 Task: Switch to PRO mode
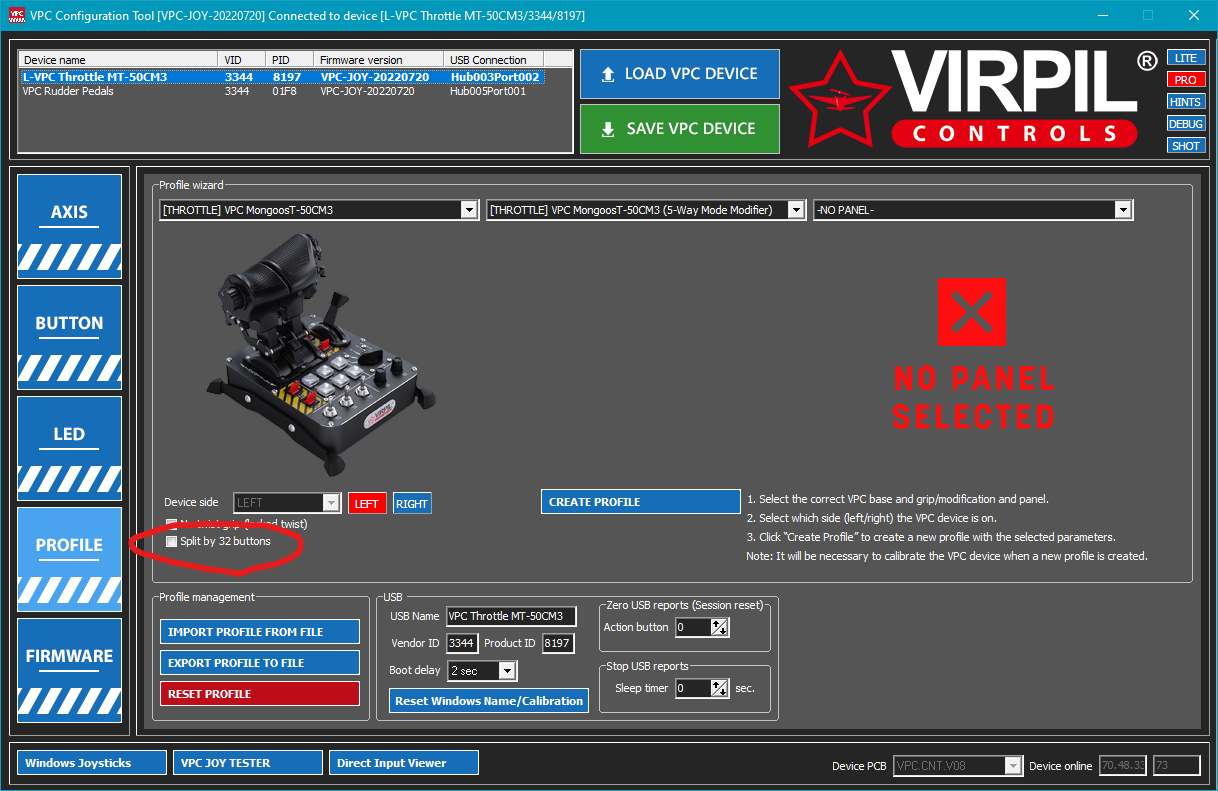[x=1186, y=80]
